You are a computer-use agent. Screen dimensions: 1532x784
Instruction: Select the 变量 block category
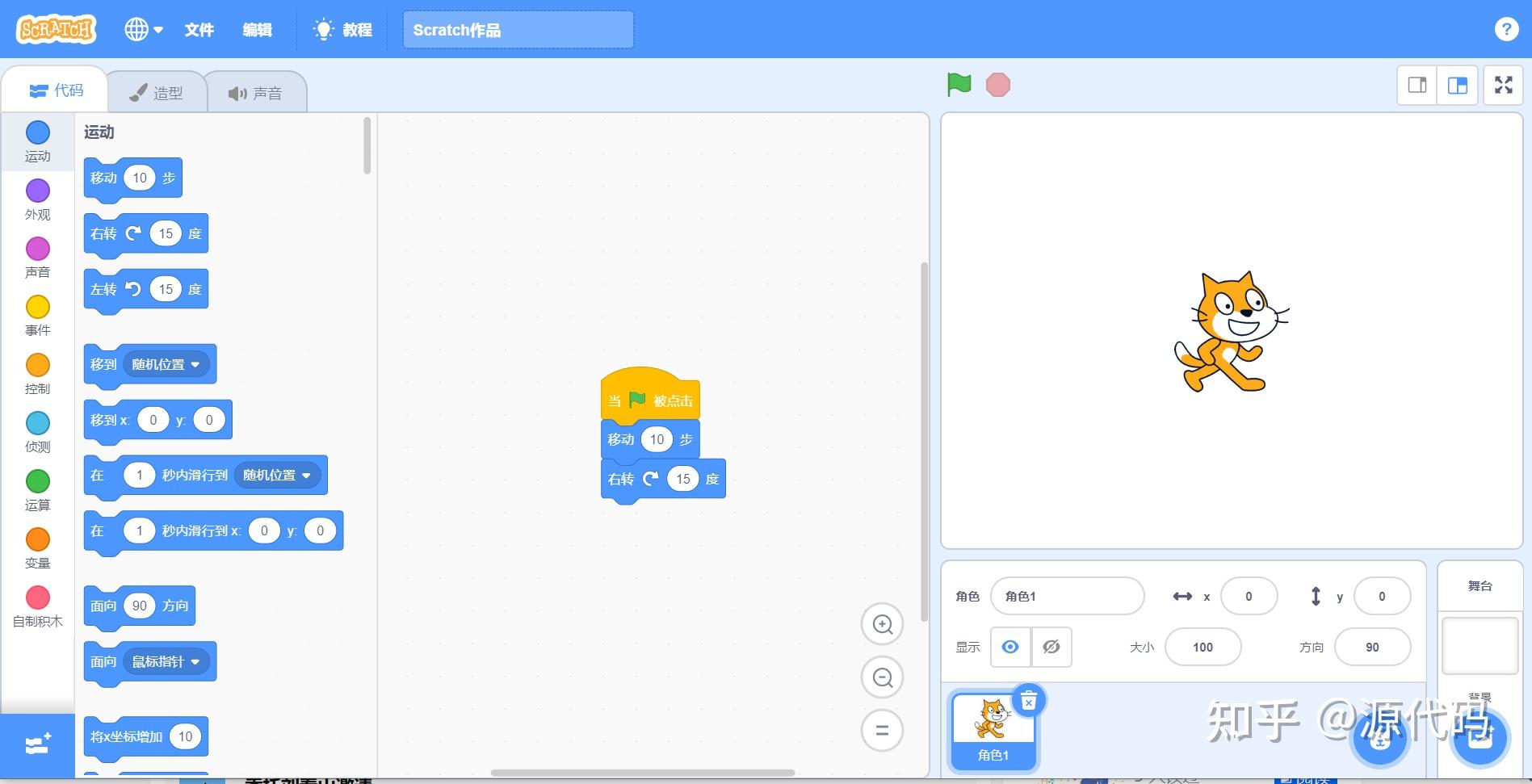38,548
